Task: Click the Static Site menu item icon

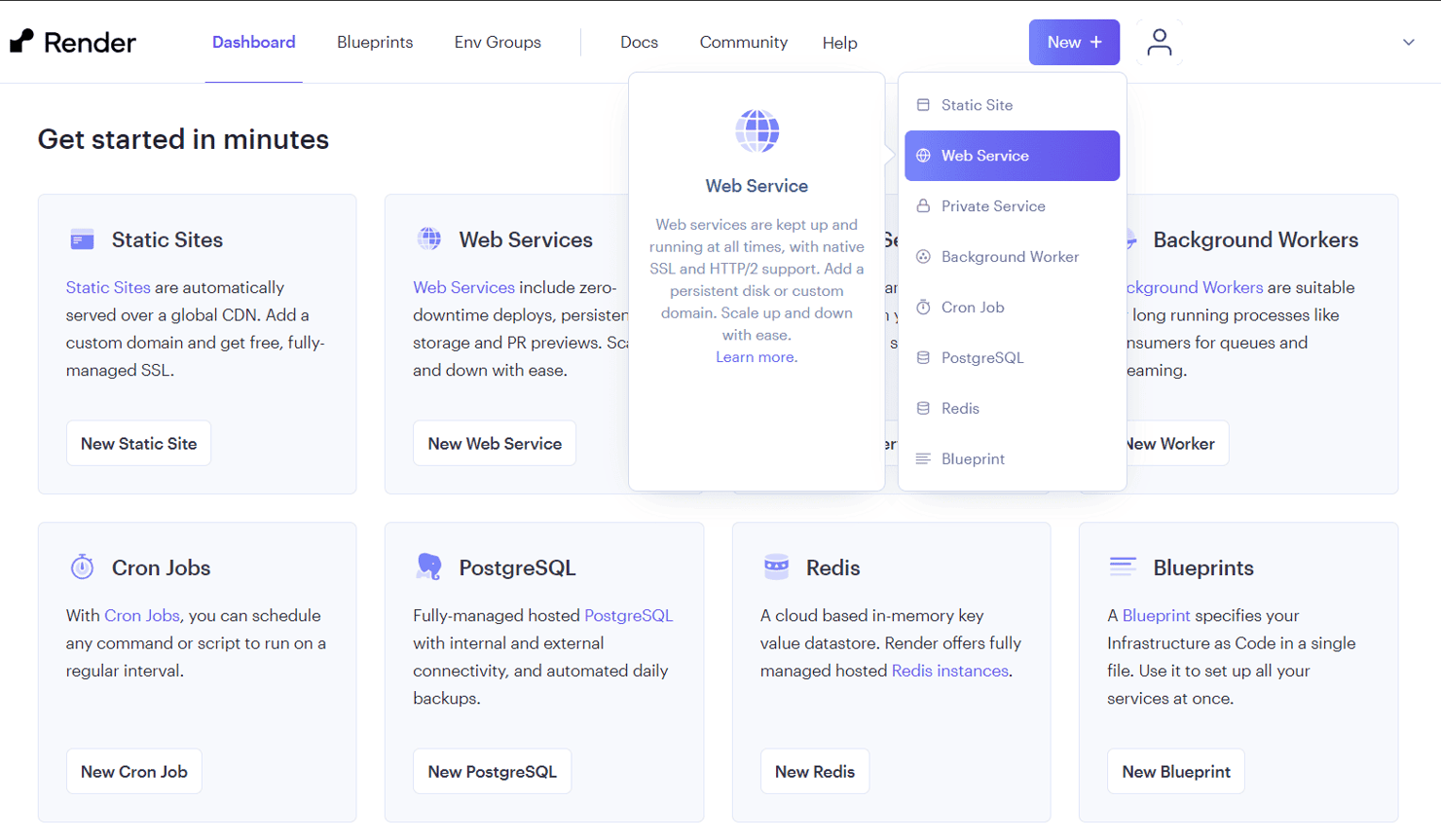Action: [923, 105]
